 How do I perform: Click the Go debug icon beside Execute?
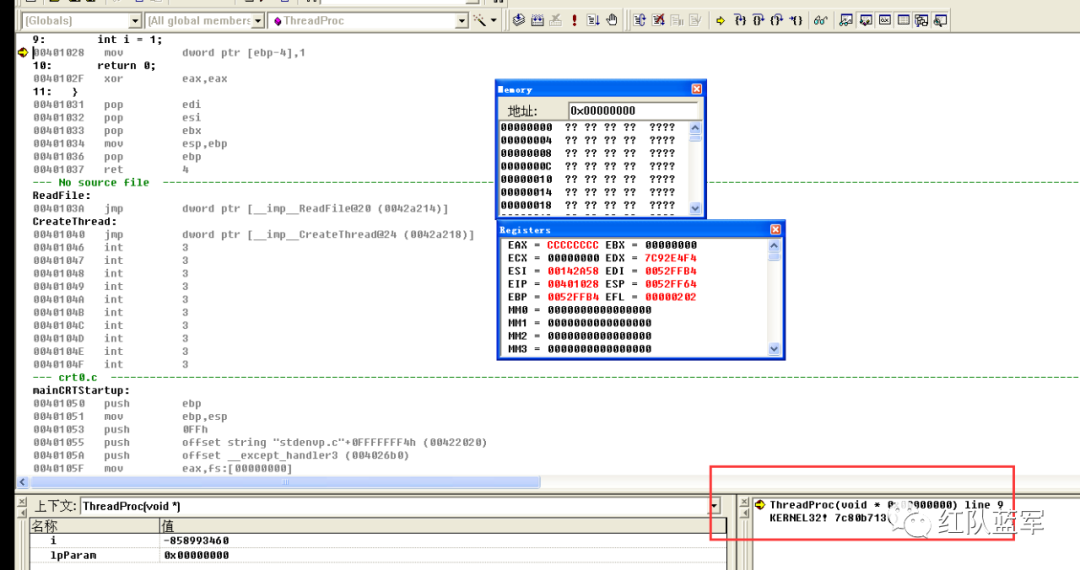pos(593,21)
